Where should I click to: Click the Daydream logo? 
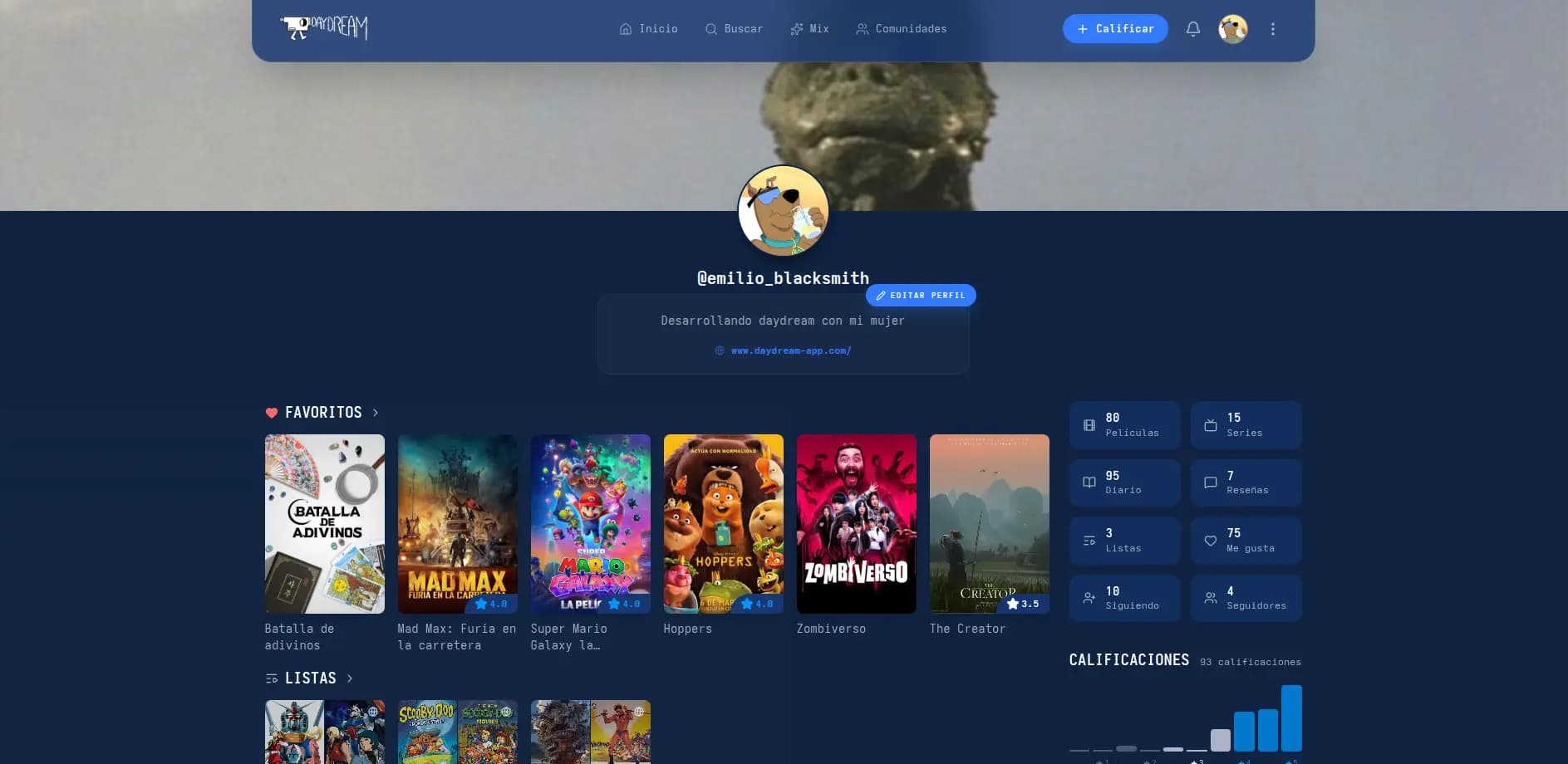click(324, 28)
